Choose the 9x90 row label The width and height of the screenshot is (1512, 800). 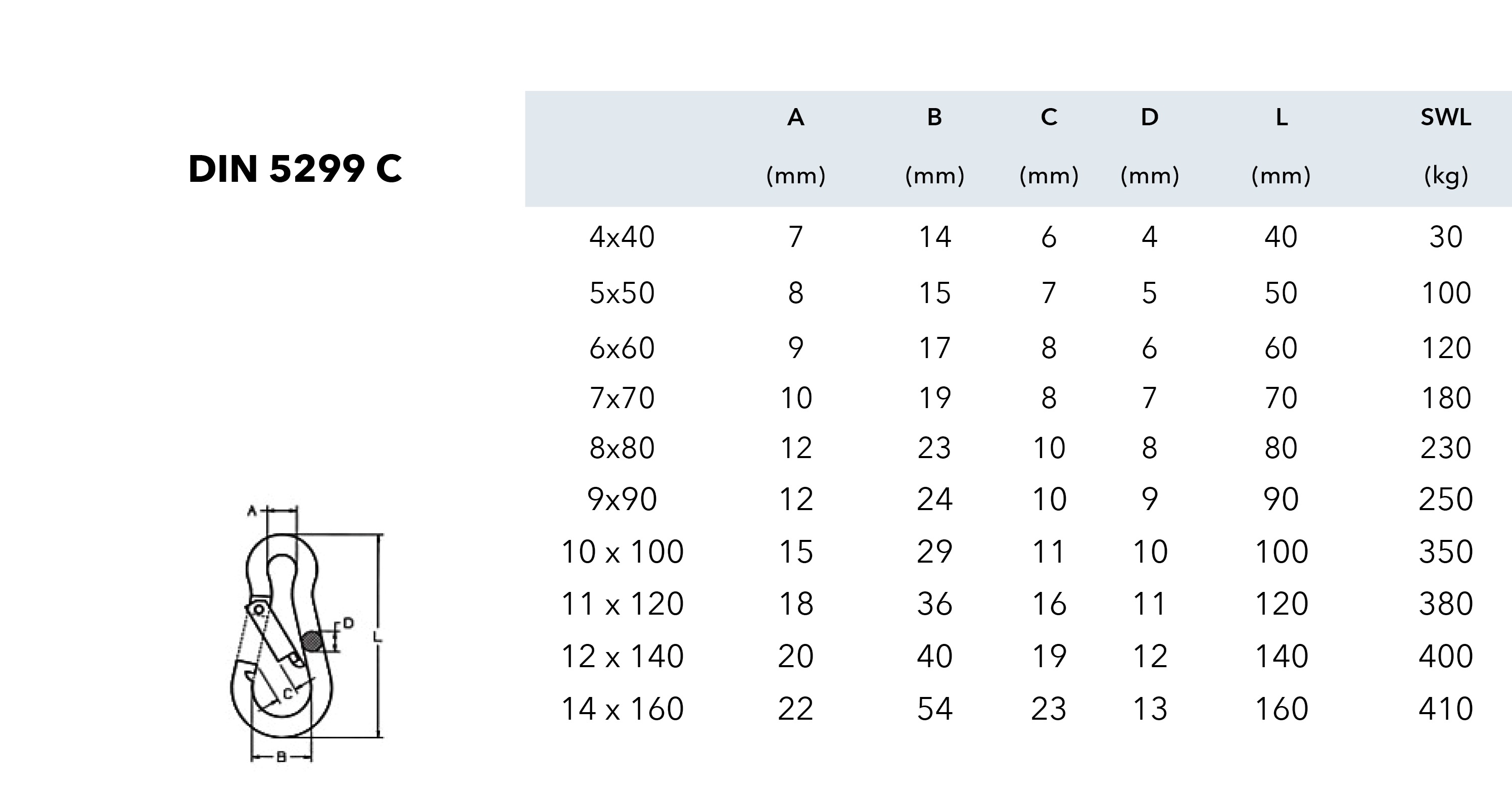(x=622, y=499)
